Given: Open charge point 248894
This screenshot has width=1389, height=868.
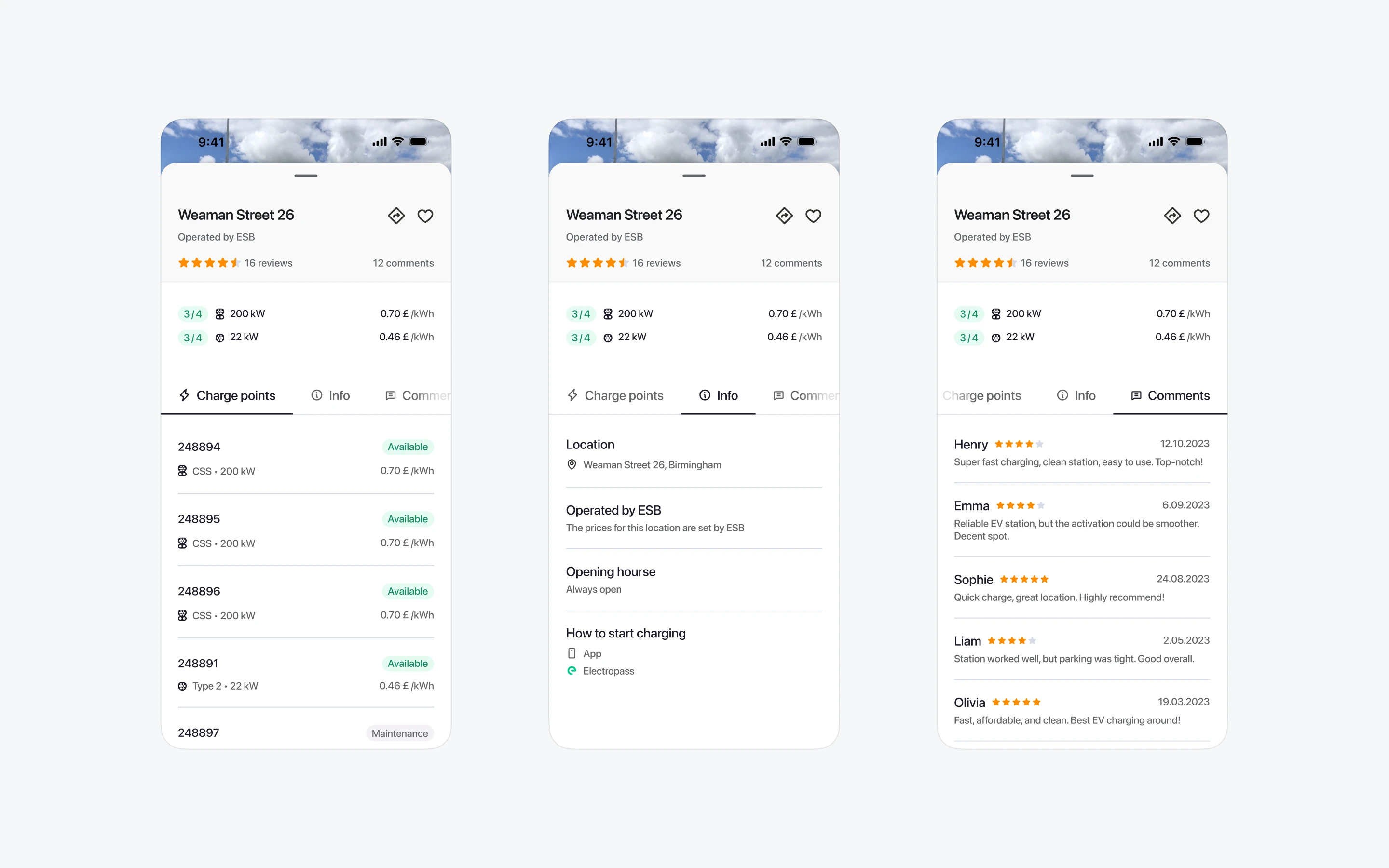Looking at the screenshot, I should (306, 458).
